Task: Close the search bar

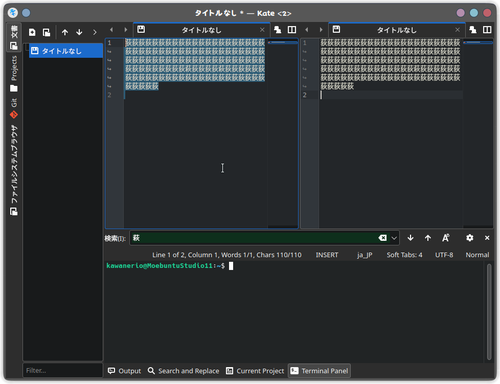Action: click(x=487, y=238)
